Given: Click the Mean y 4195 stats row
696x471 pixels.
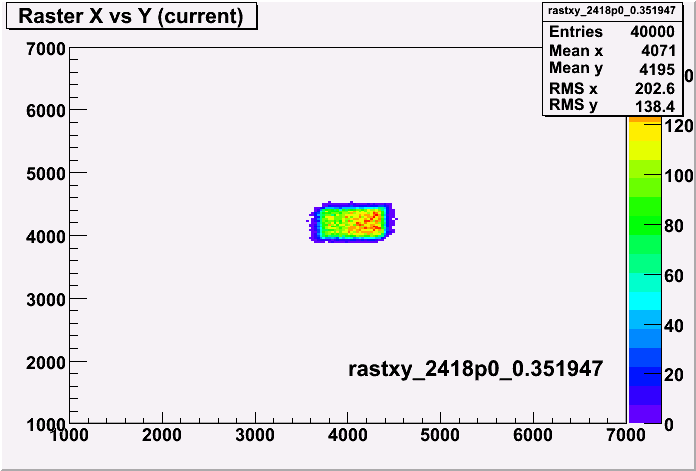Looking at the screenshot, I should point(612,69).
